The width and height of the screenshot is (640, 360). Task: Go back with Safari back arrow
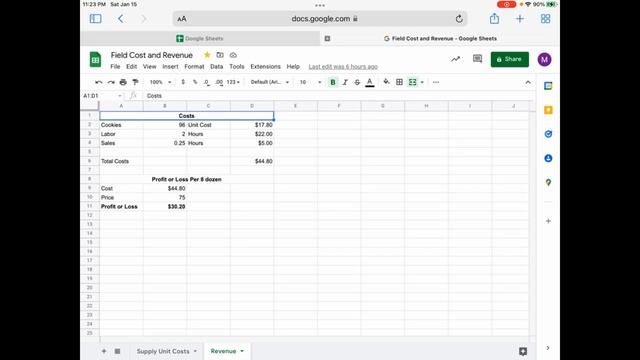click(x=120, y=19)
